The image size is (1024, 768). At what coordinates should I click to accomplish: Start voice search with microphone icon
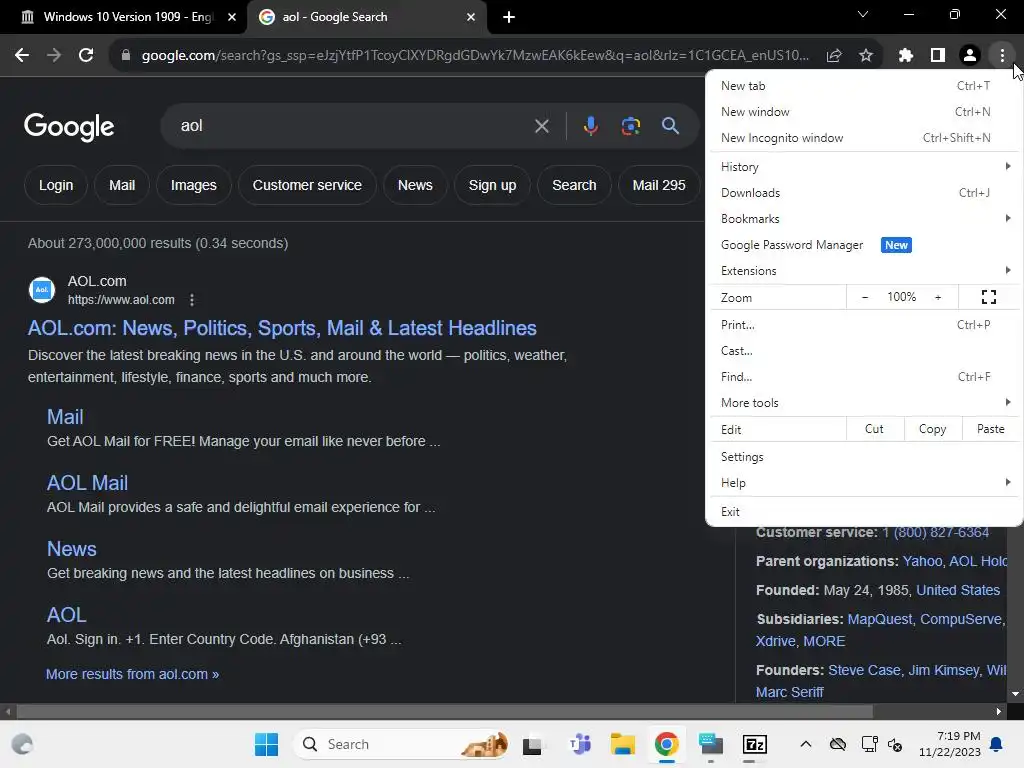click(590, 126)
